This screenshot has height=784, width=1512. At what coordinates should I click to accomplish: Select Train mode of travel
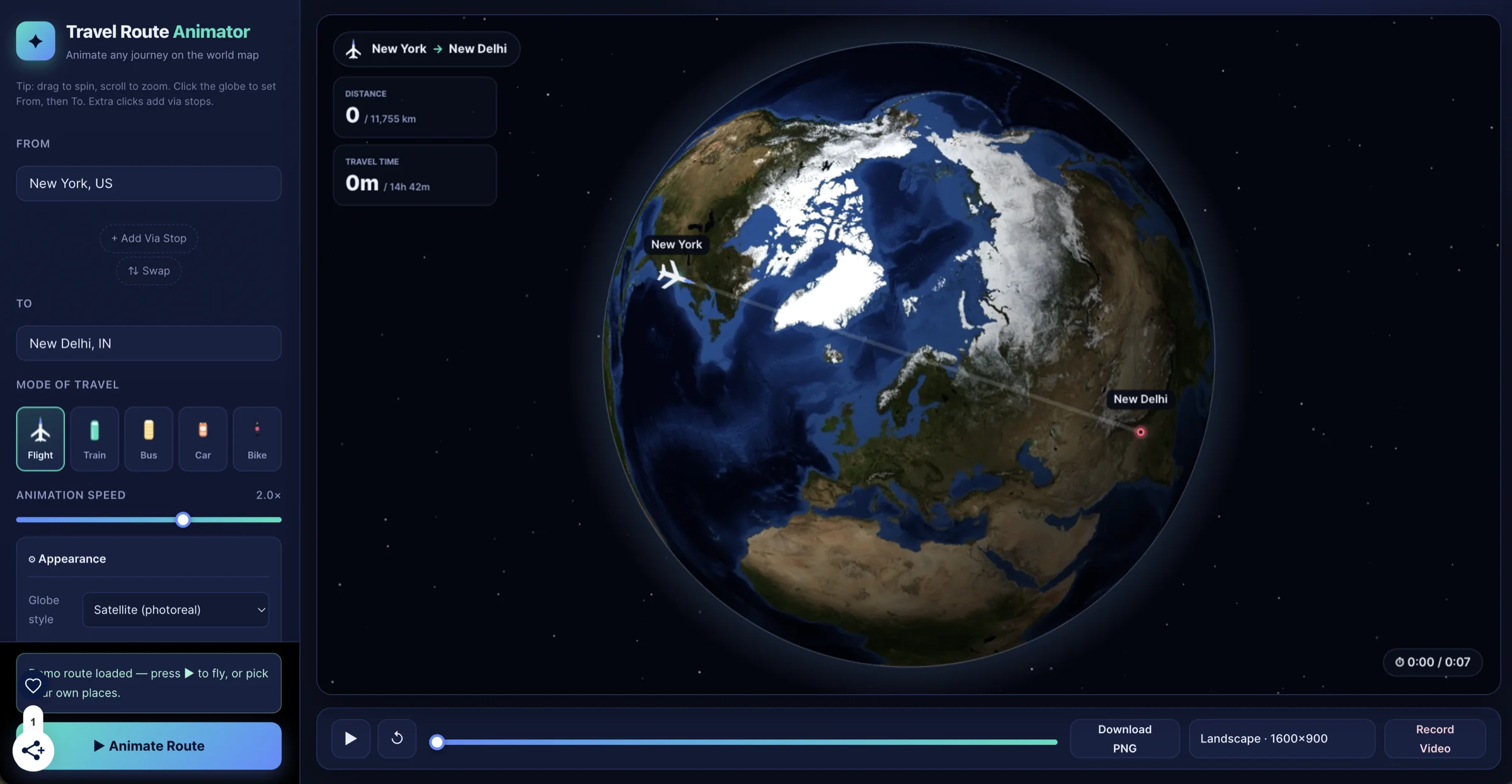[94, 439]
